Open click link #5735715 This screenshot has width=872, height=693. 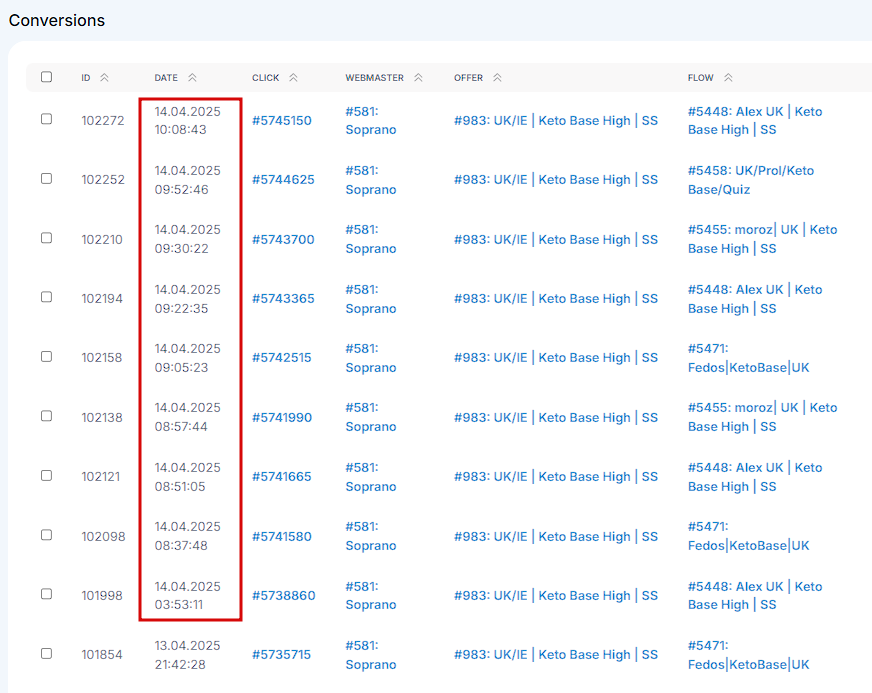281,655
